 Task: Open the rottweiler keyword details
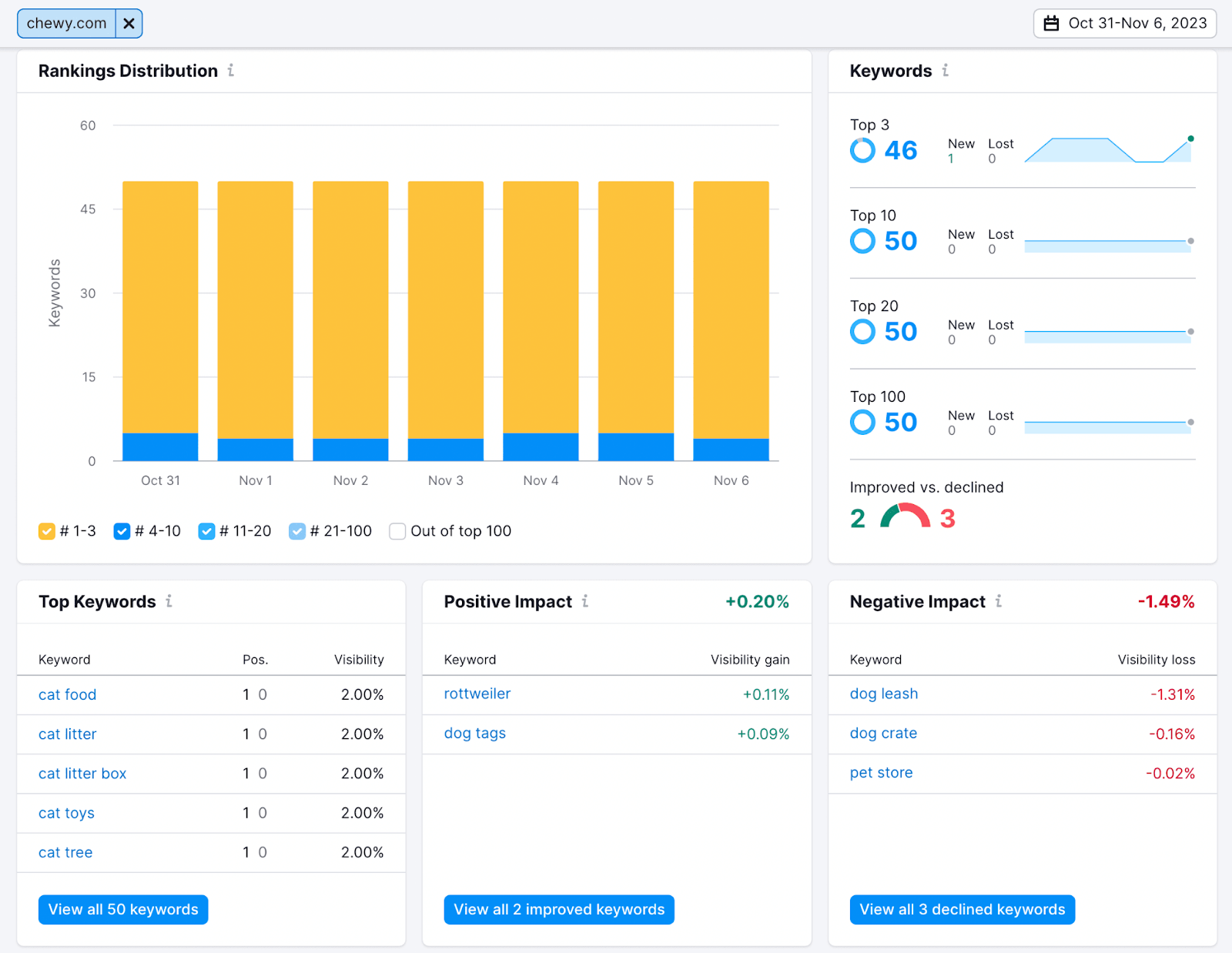click(477, 694)
